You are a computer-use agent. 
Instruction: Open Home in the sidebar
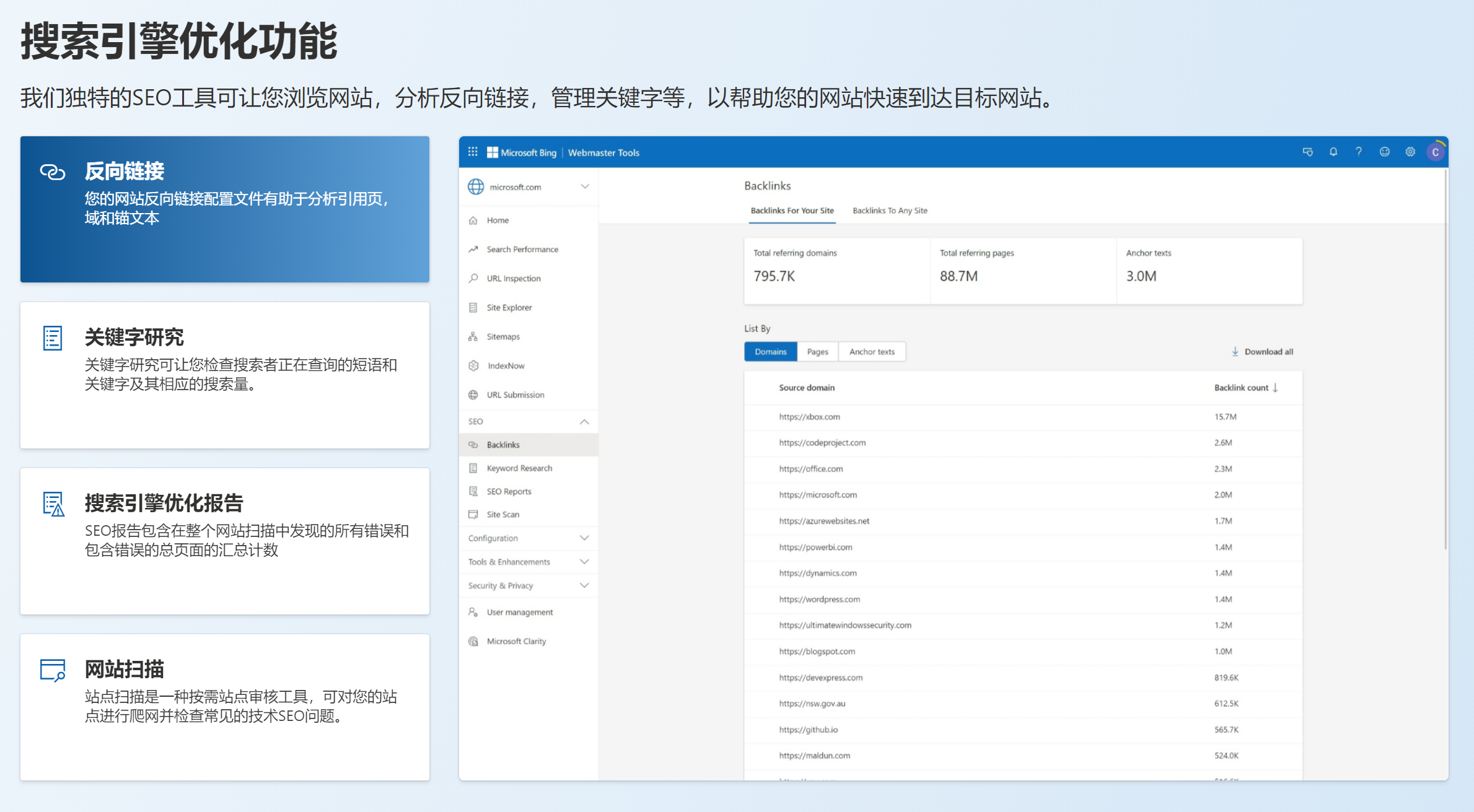tap(529, 220)
